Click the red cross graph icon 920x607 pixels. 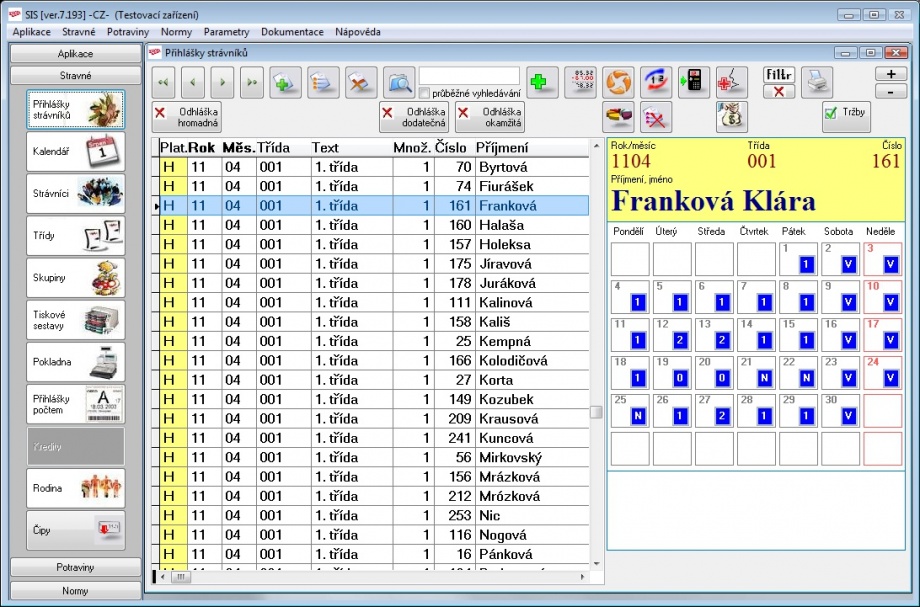(732, 82)
